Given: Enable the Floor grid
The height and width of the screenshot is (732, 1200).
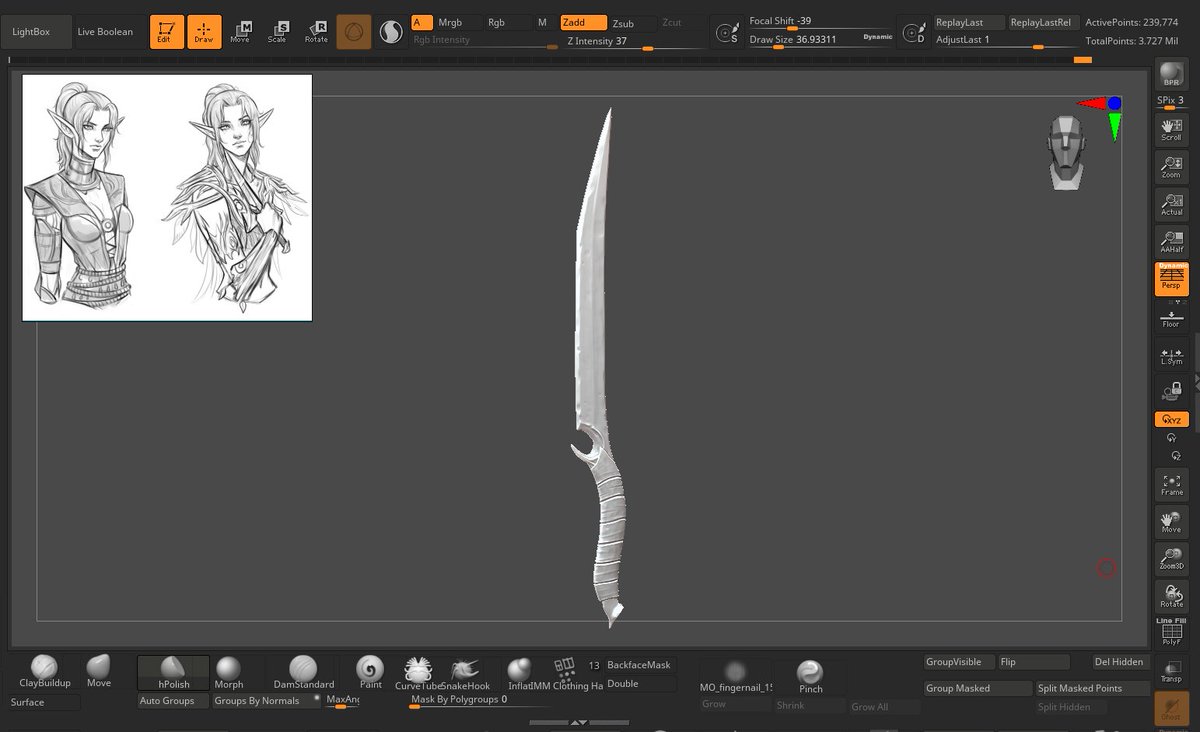Looking at the screenshot, I should point(1170,317).
